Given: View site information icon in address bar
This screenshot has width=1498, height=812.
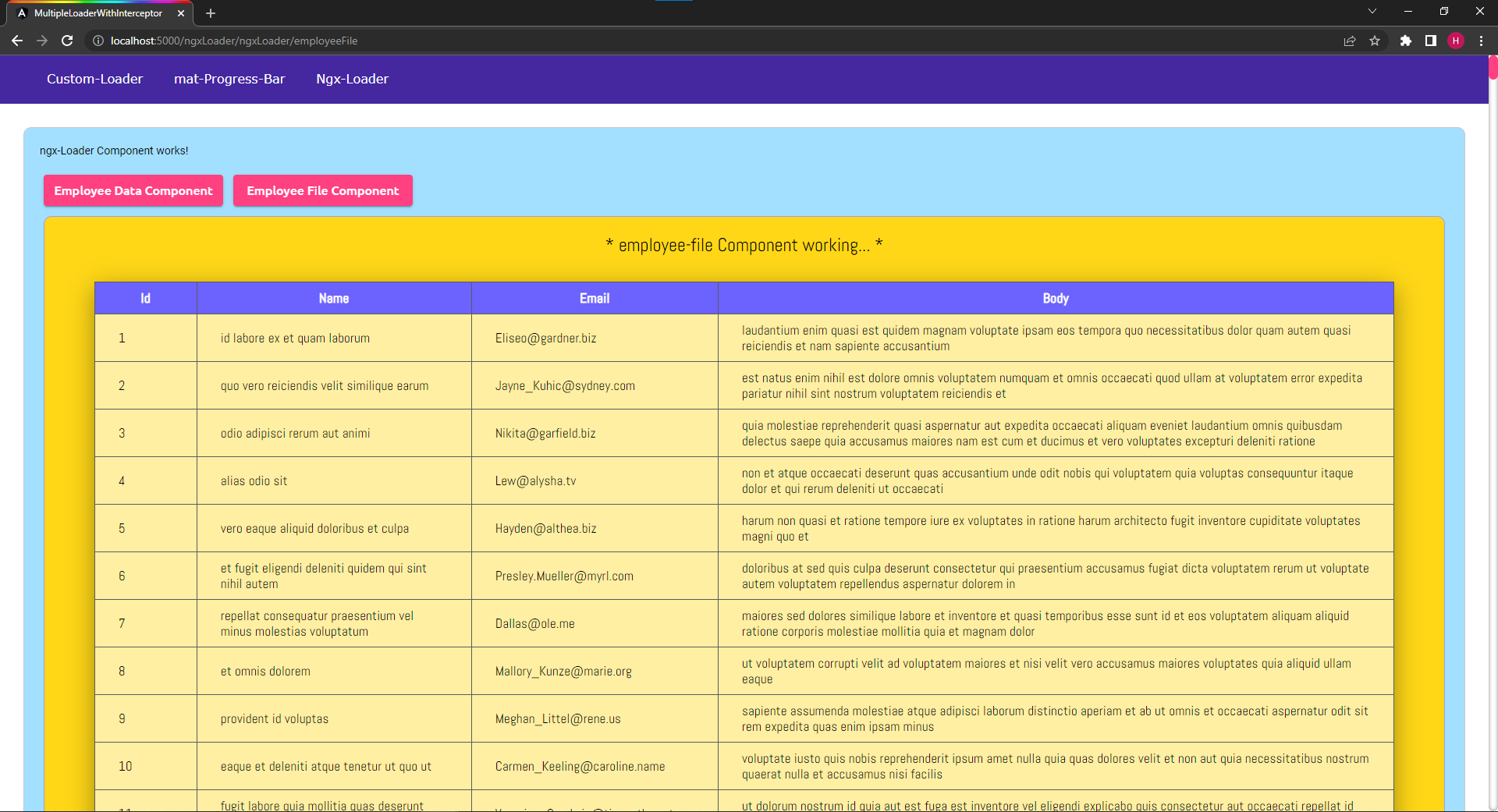Looking at the screenshot, I should click(x=98, y=41).
